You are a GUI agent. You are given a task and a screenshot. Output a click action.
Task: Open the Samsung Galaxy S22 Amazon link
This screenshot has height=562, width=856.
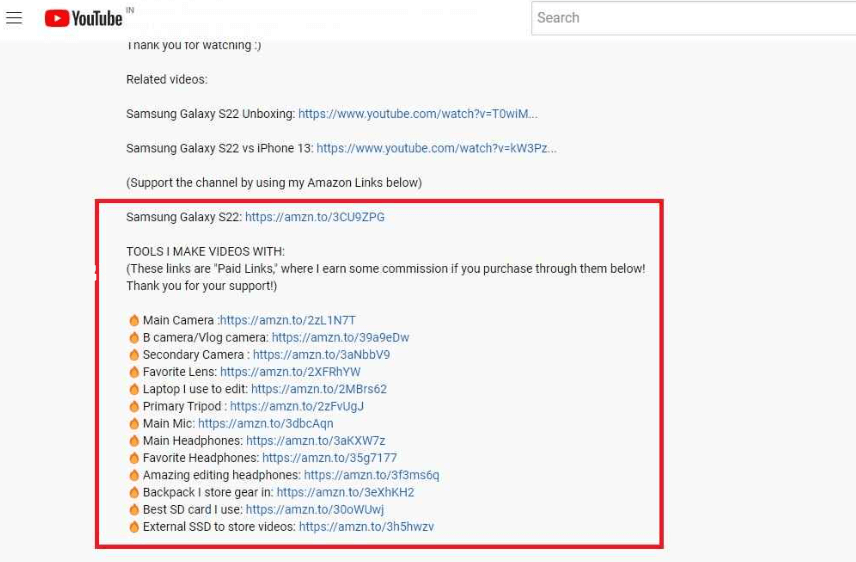pyautogui.click(x=314, y=217)
